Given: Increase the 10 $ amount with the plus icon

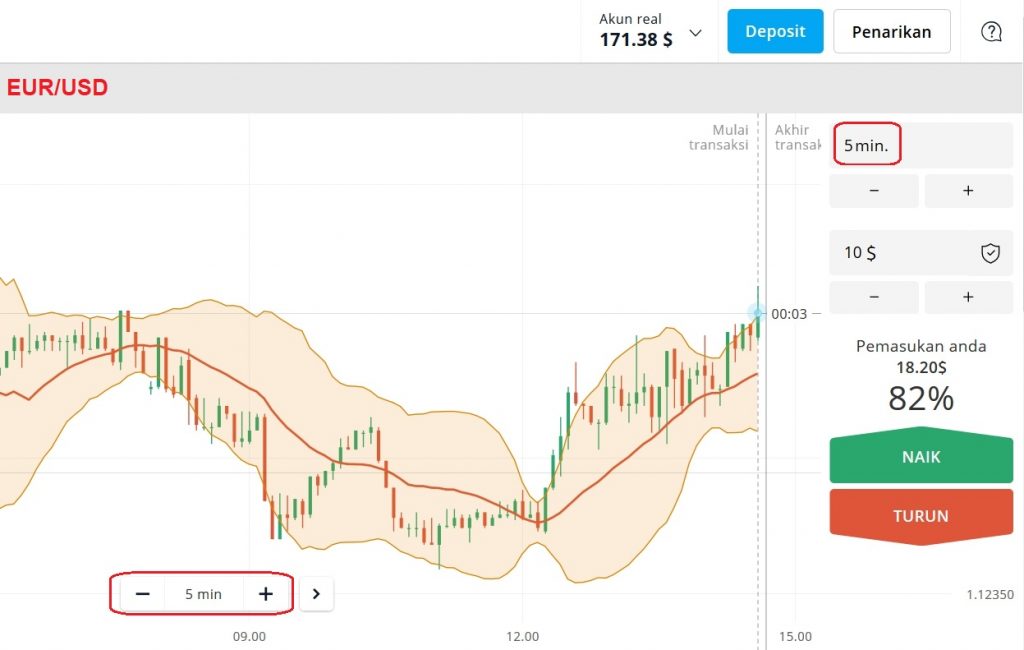Looking at the screenshot, I should pyautogui.click(x=967, y=297).
